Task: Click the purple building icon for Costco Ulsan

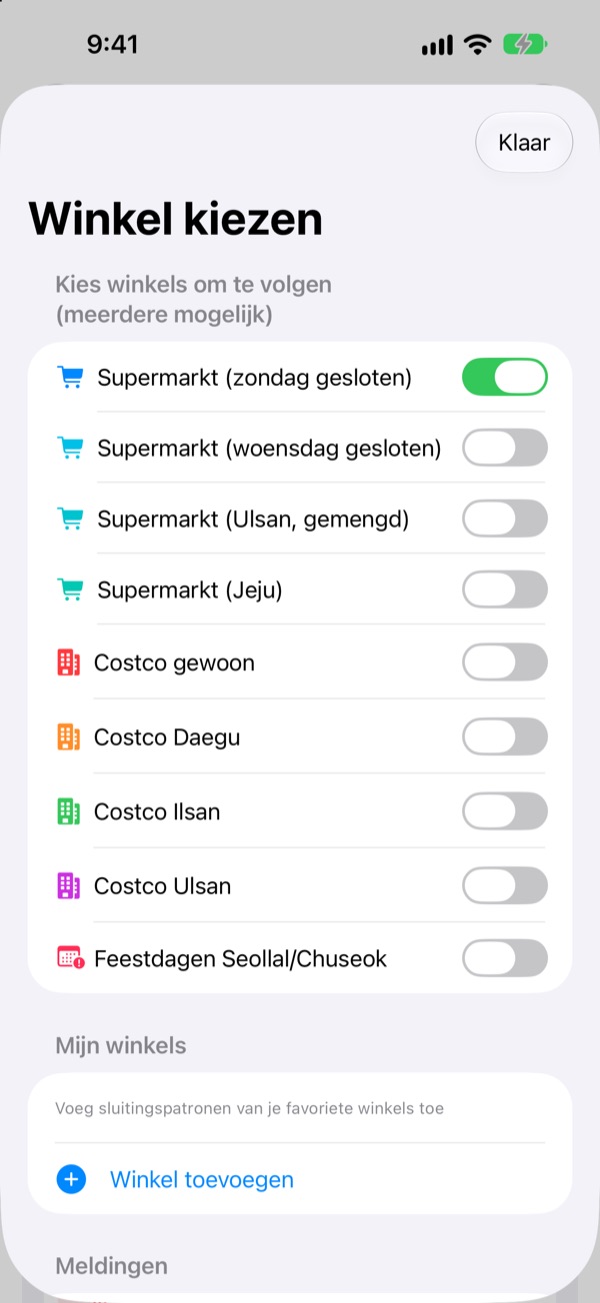Action: tap(68, 885)
